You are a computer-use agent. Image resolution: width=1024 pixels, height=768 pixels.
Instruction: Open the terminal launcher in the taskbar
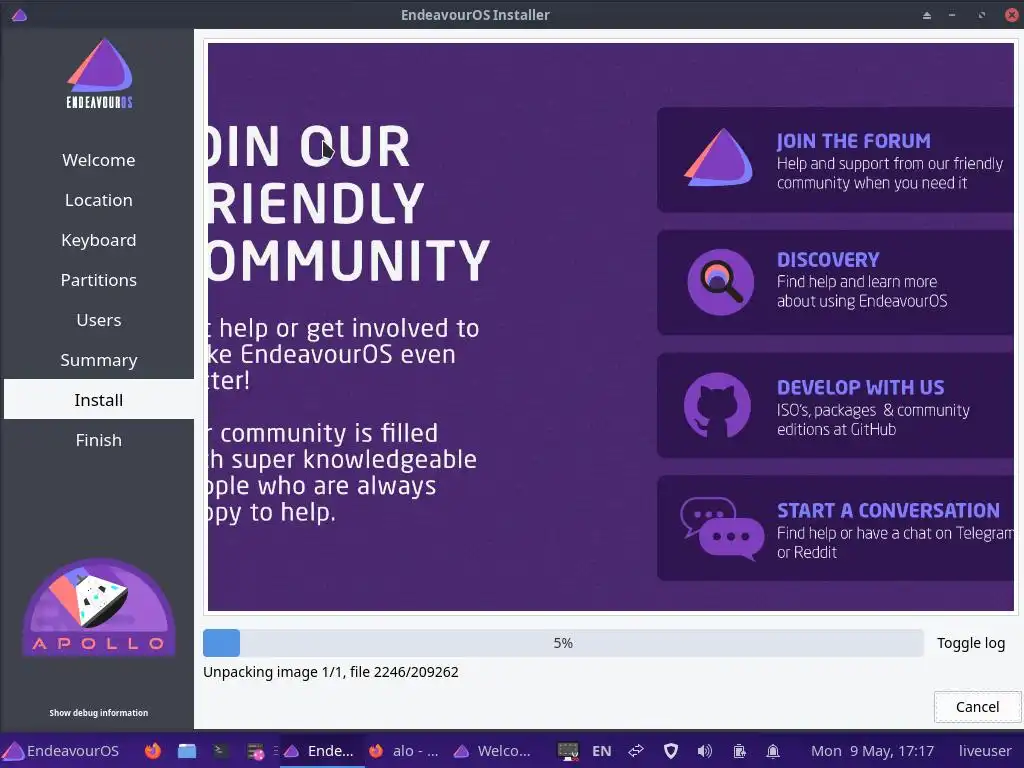(220, 751)
